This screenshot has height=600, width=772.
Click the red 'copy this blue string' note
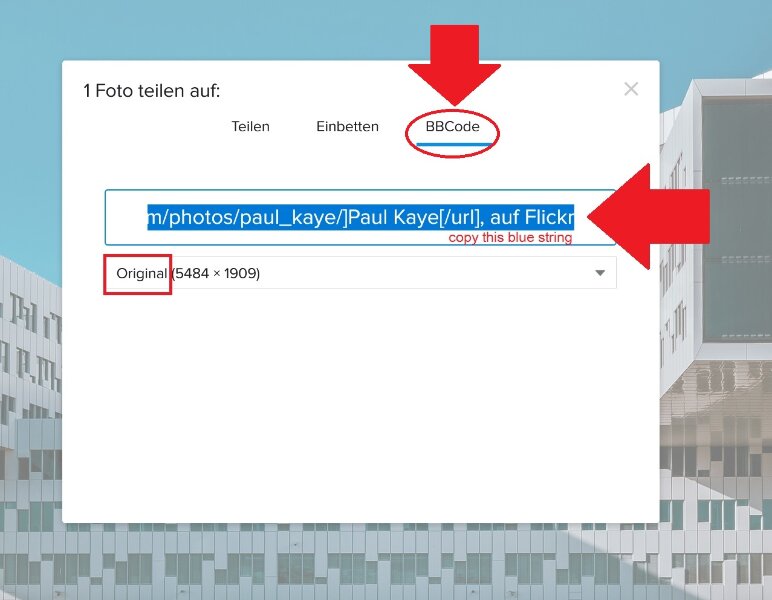[x=510, y=238]
